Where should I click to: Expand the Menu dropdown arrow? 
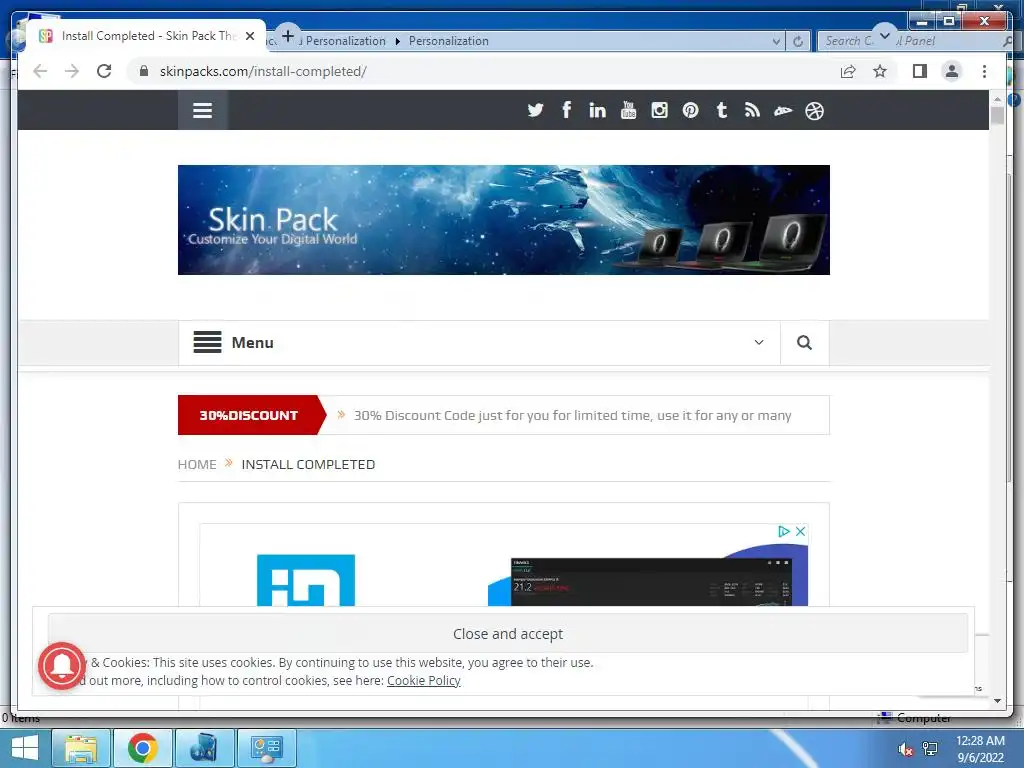pos(759,342)
